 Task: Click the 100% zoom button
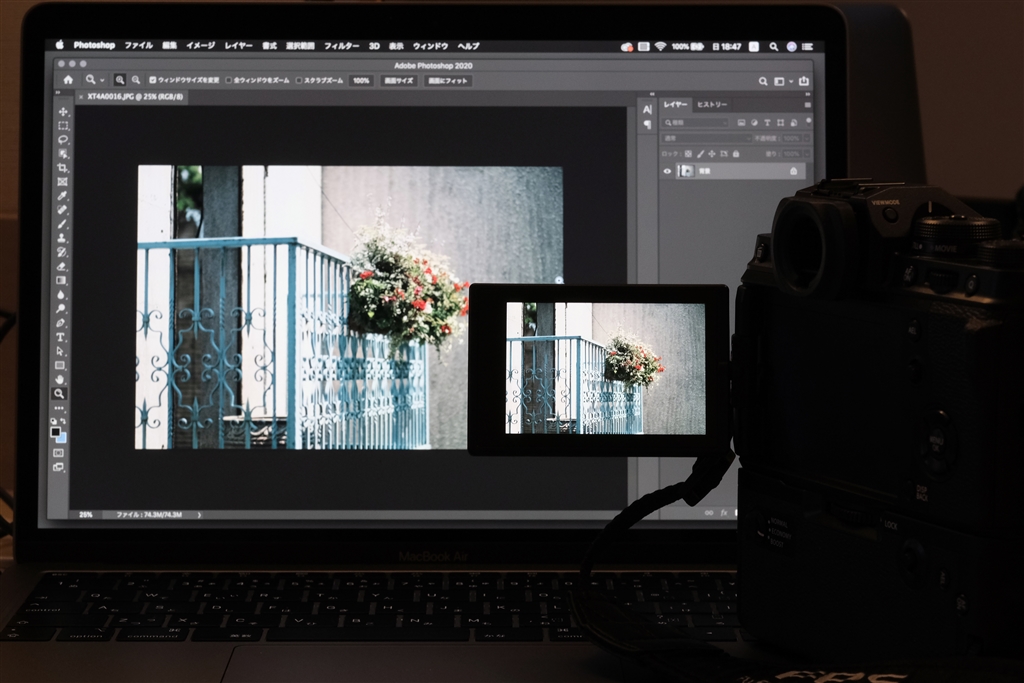(361, 81)
